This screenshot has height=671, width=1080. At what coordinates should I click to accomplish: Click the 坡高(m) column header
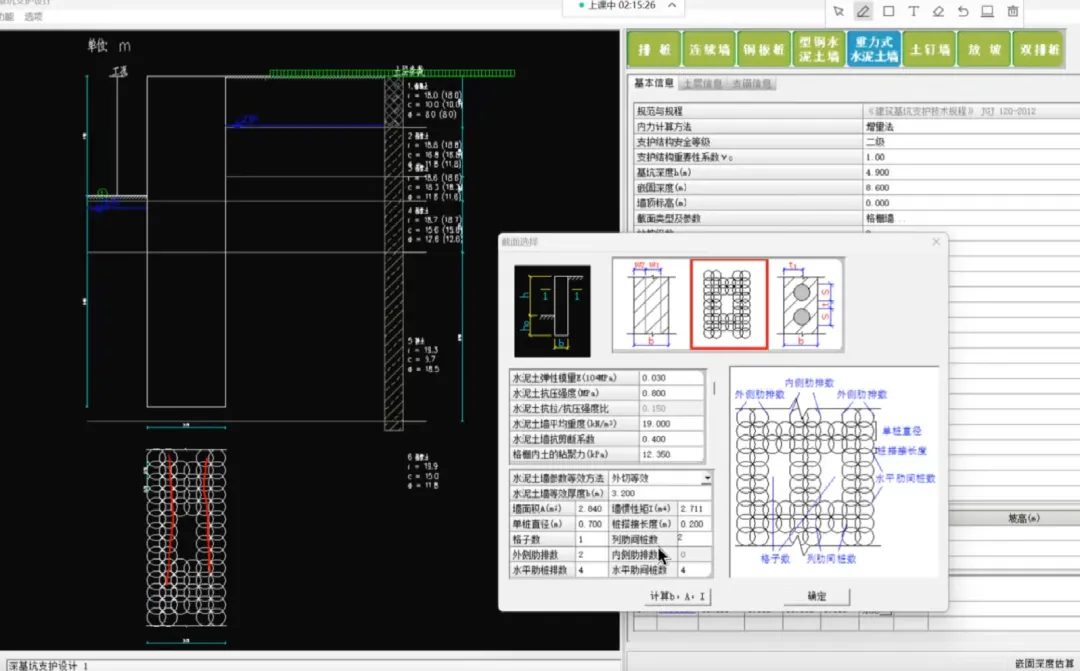point(1024,518)
